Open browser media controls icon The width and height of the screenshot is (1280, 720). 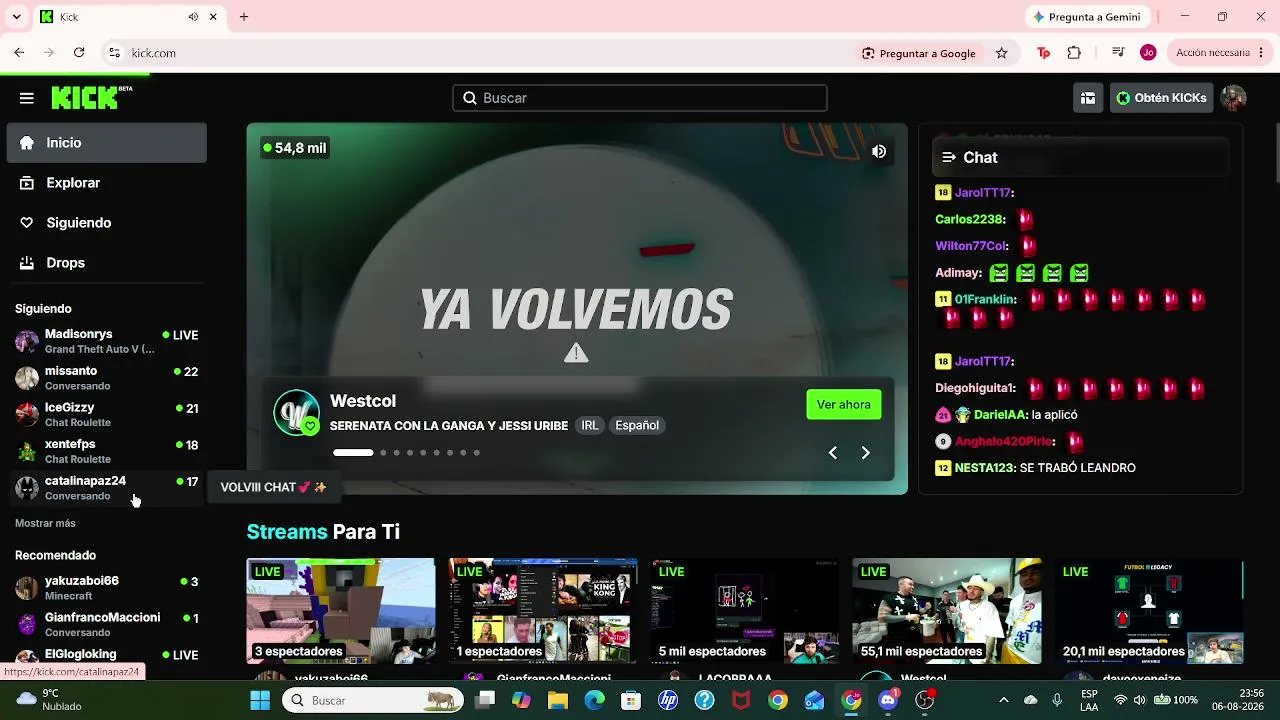point(1119,53)
